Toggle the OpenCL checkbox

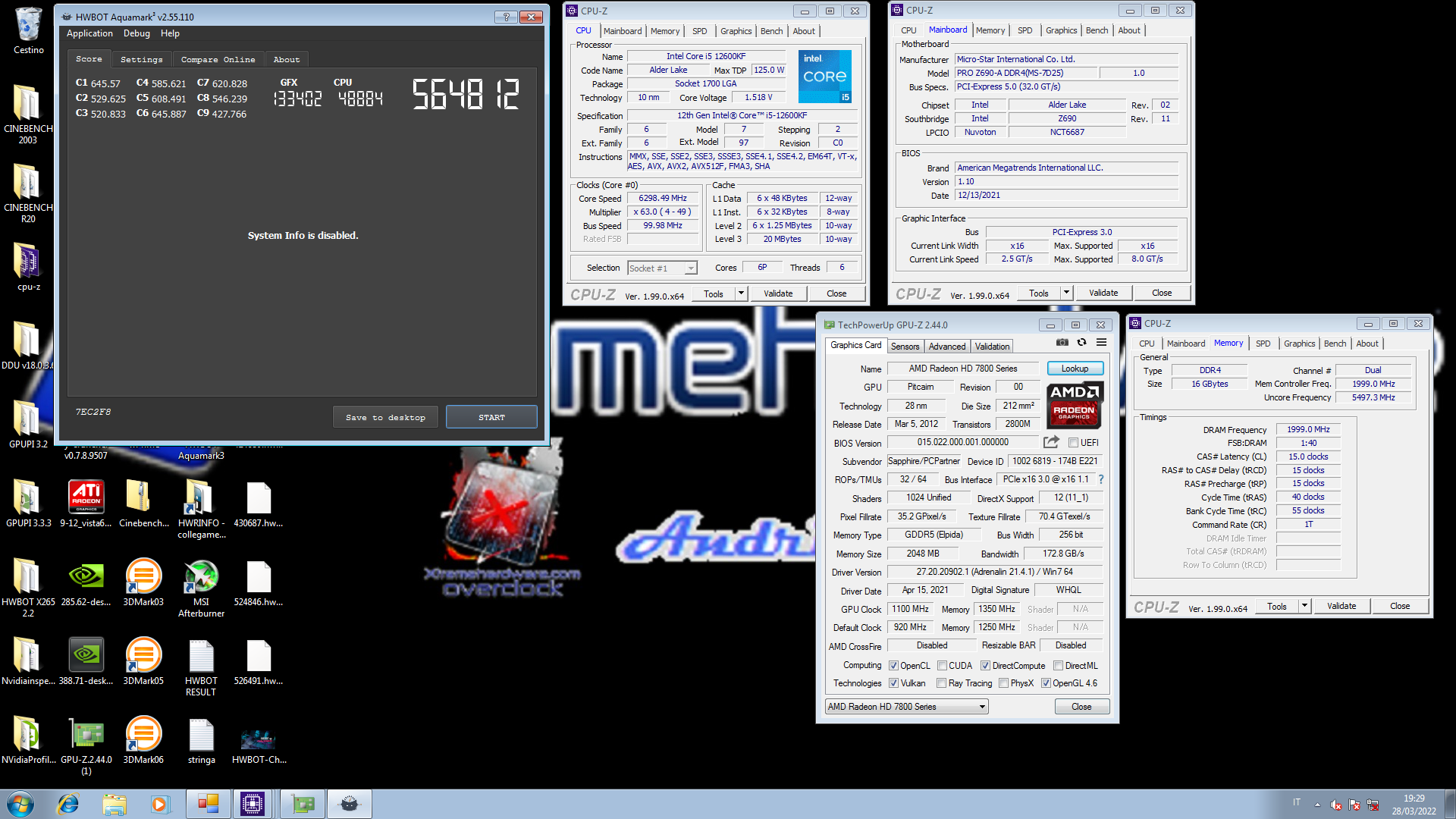click(x=893, y=666)
